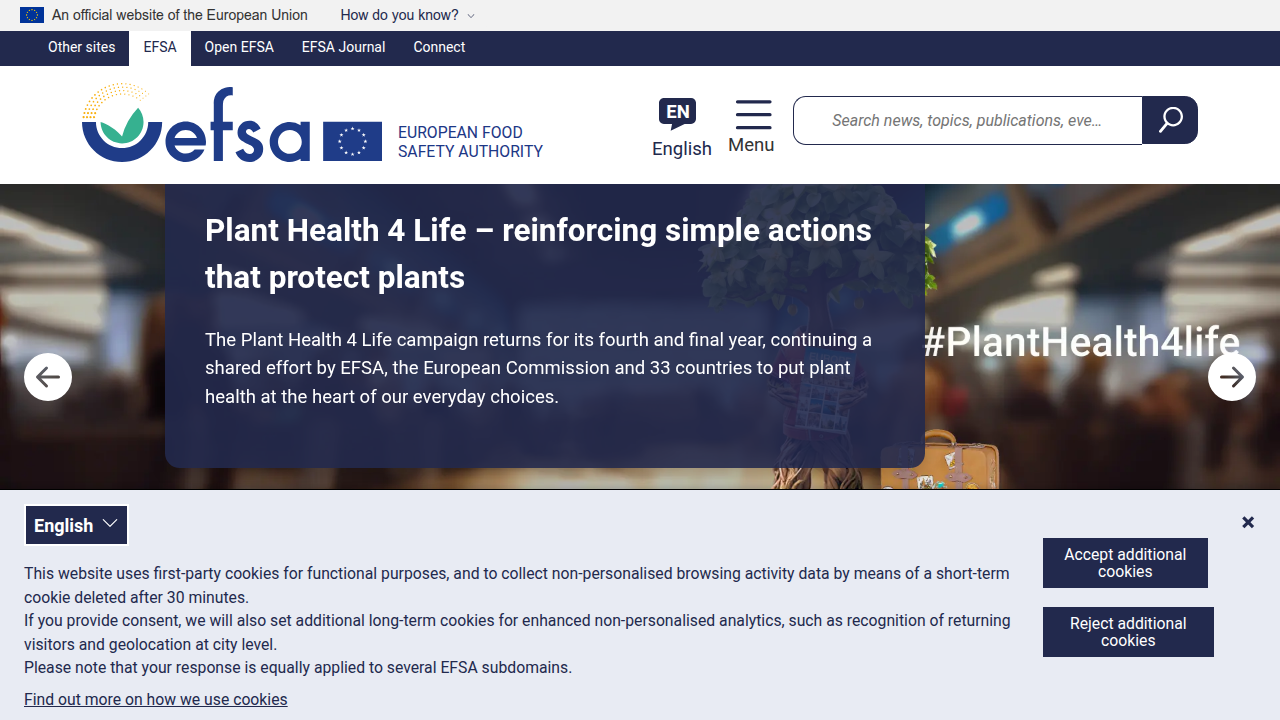Viewport: 1280px width, 720px height.
Task: Focus the site search input field
Action: [968, 120]
